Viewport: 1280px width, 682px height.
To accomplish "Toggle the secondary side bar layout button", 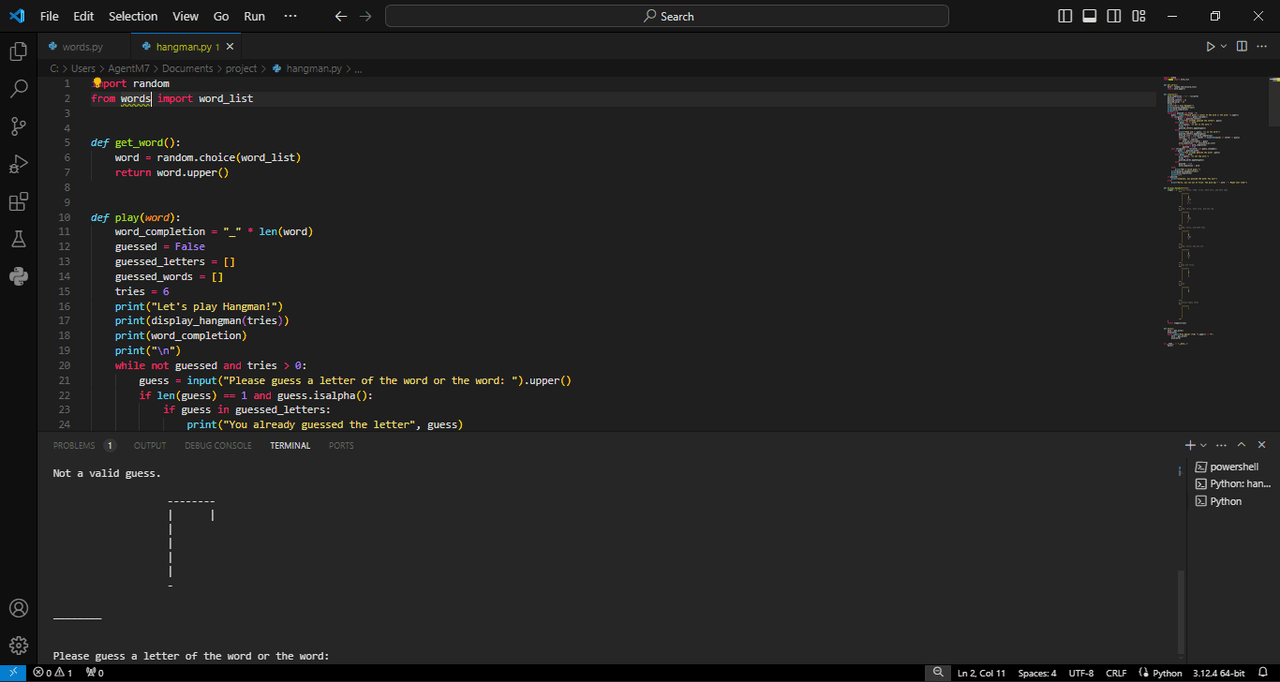I will point(1114,16).
